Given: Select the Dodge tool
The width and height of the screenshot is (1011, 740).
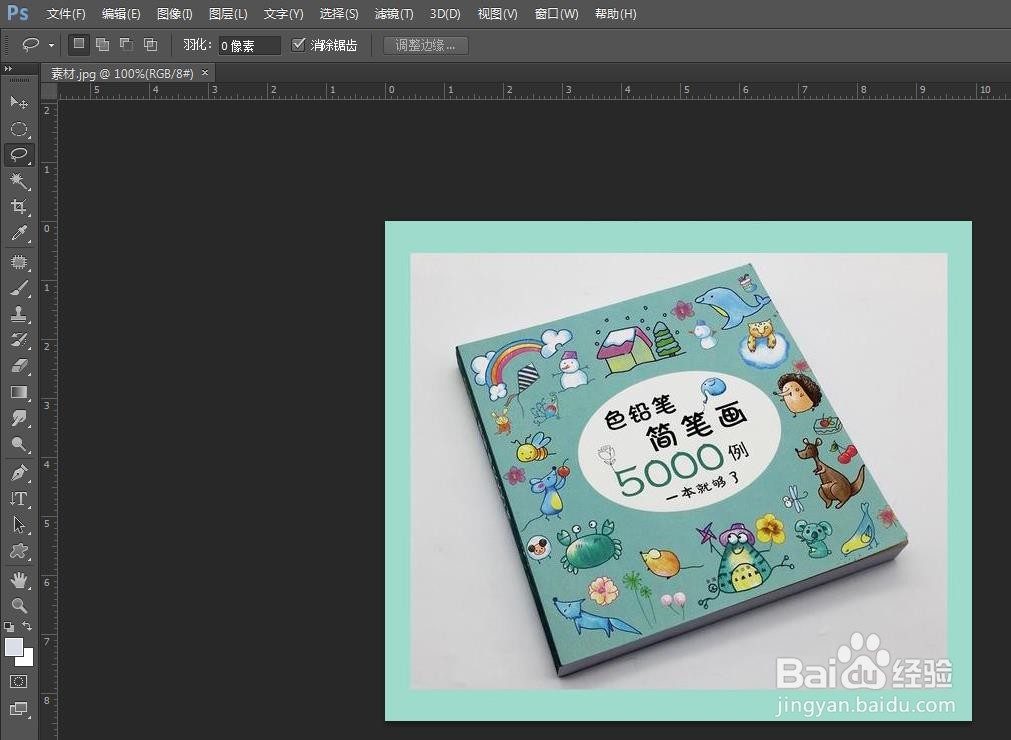Looking at the screenshot, I should [x=19, y=444].
